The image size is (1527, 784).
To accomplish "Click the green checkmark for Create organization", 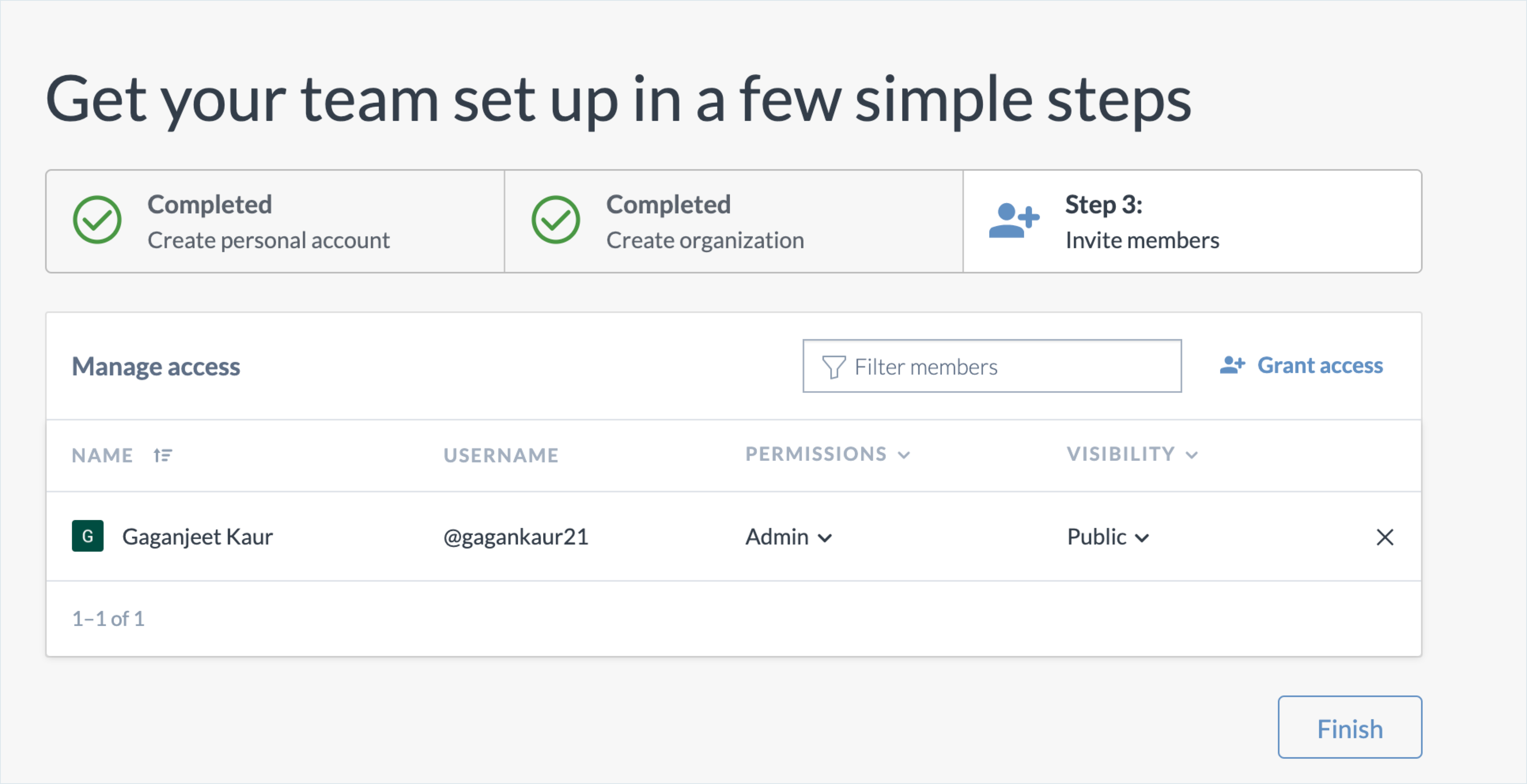I will pos(556,220).
